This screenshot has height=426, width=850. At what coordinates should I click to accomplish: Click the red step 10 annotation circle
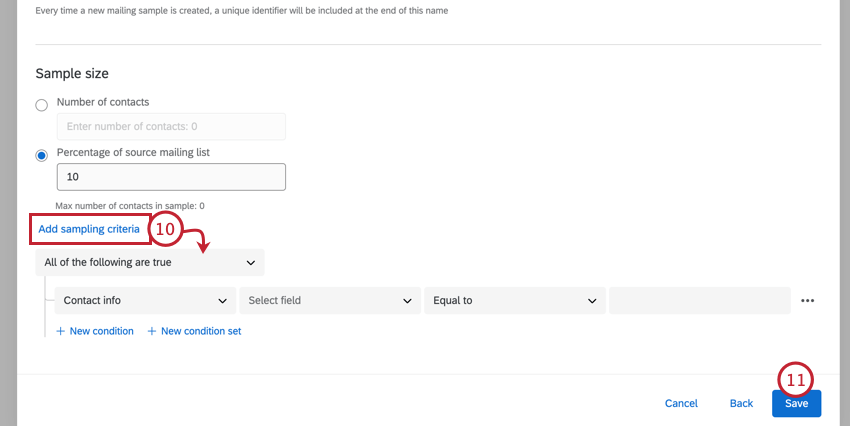pyautogui.click(x=165, y=229)
